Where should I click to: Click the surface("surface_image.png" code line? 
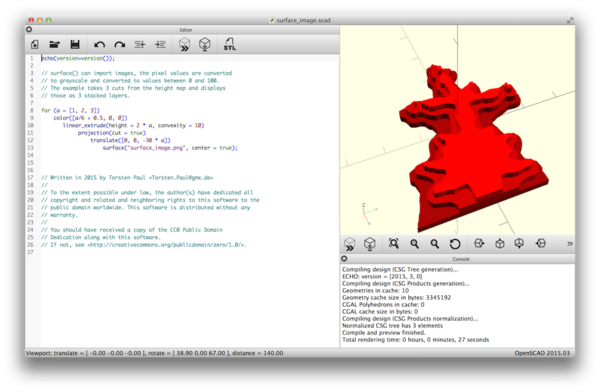170,148
